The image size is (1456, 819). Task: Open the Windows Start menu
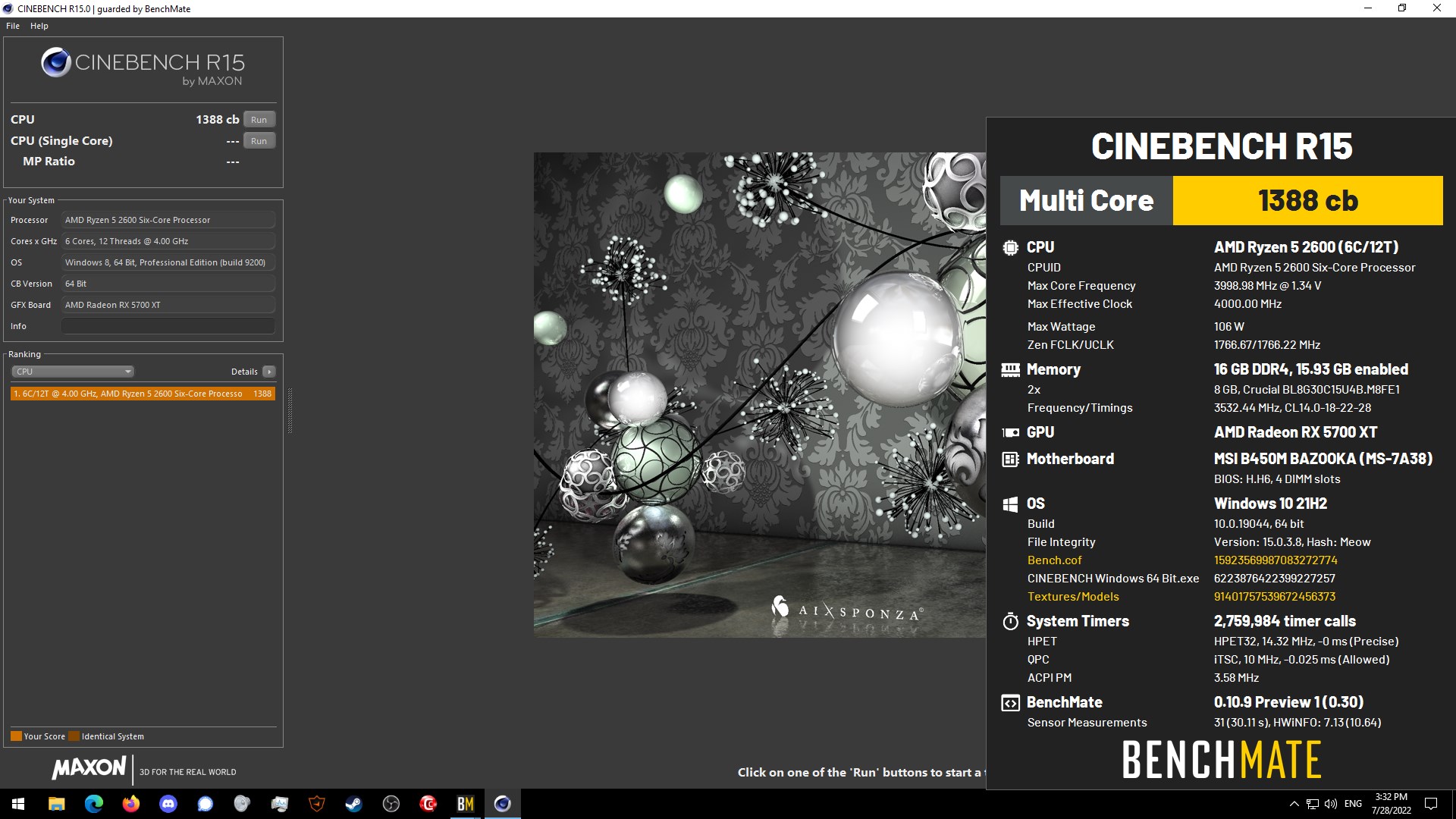point(18,804)
